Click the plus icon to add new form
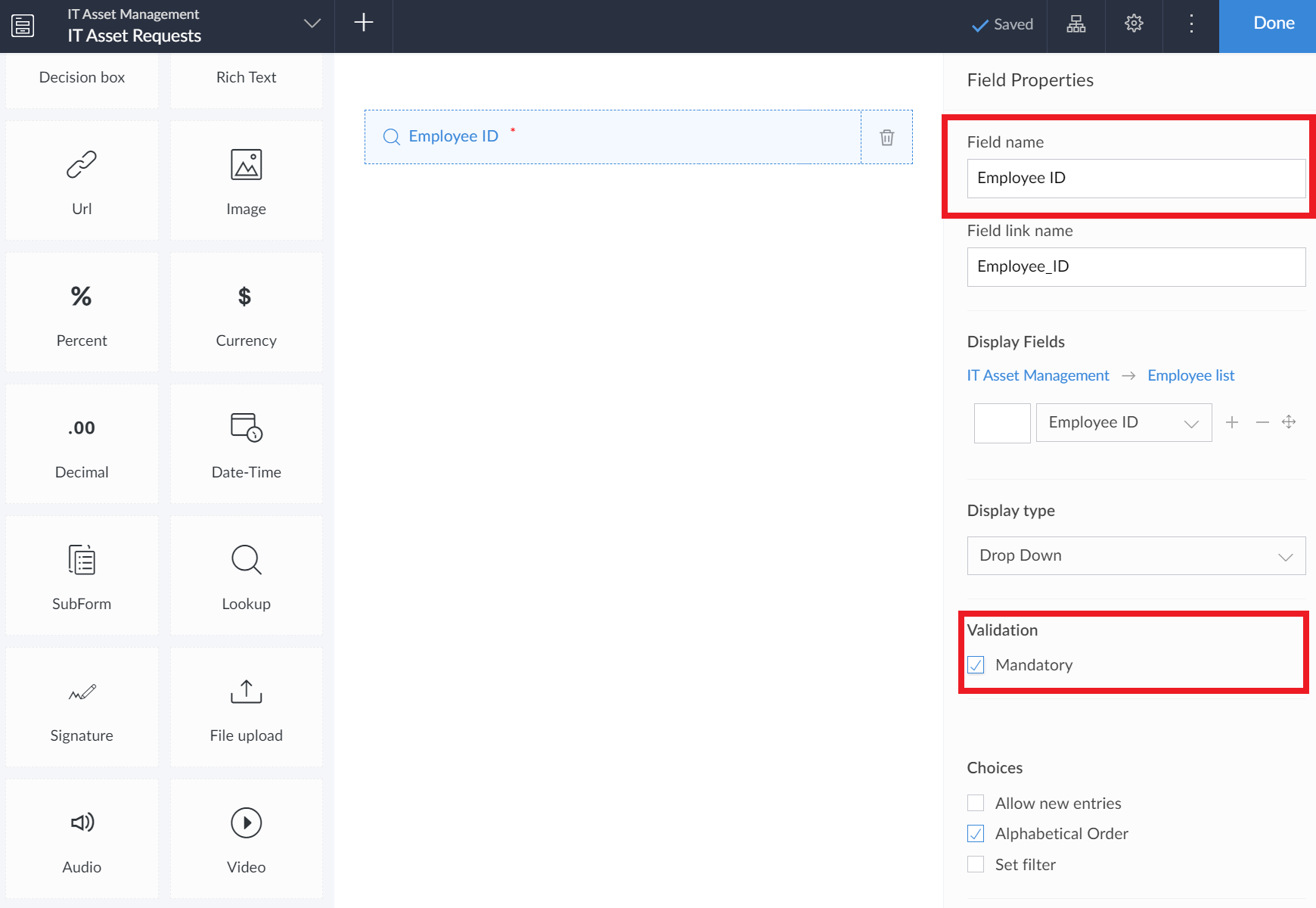This screenshot has height=908, width=1316. click(x=364, y=23)
